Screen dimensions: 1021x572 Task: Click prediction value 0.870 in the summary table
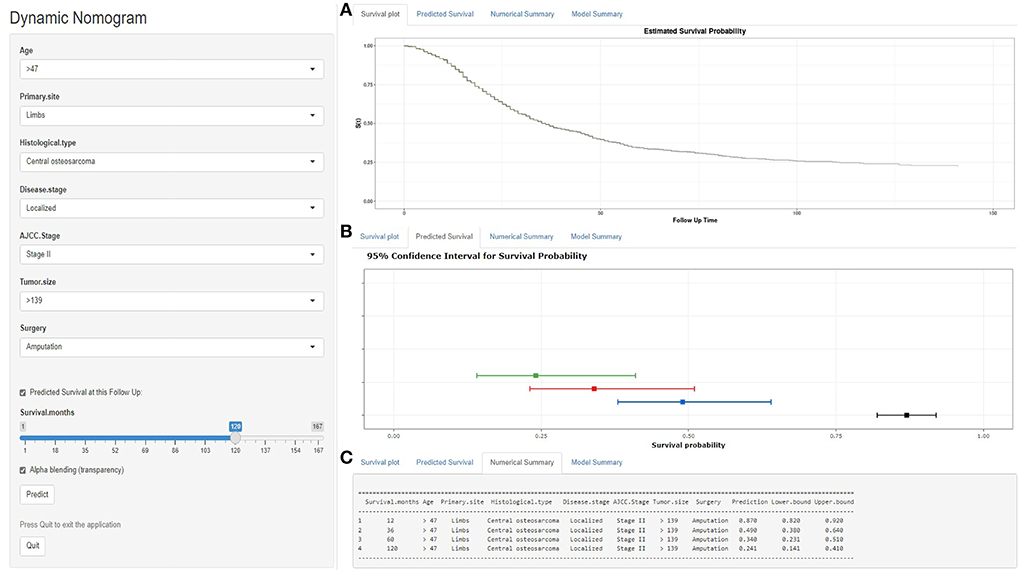tap(748, 521)
